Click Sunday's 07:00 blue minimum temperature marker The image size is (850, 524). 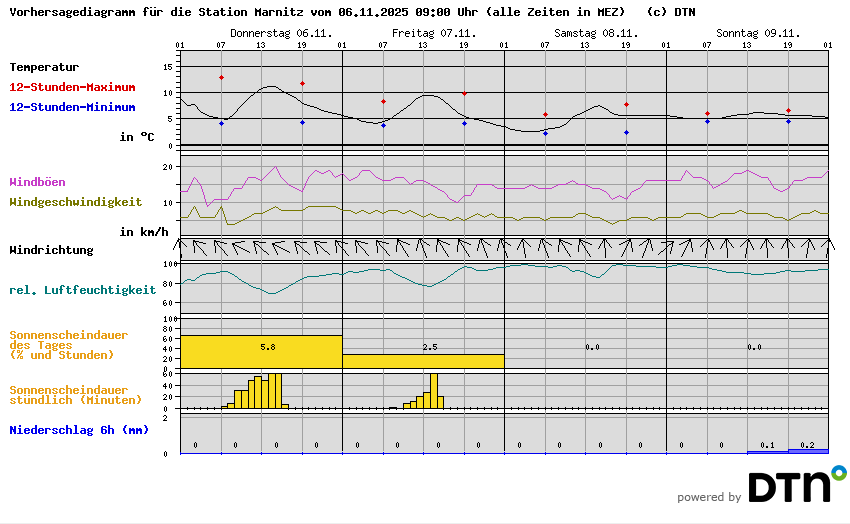pos(707,121)
